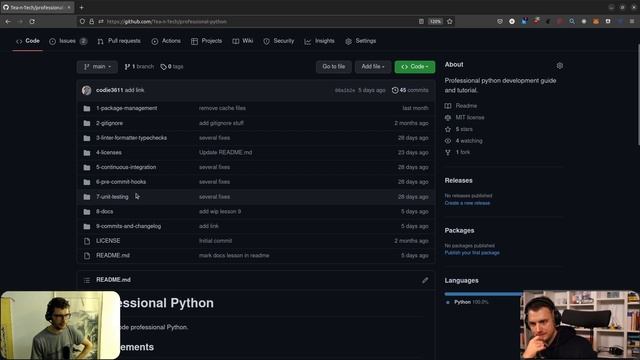
Task: Open the codie3611 profile link
Action: [109, 90]
